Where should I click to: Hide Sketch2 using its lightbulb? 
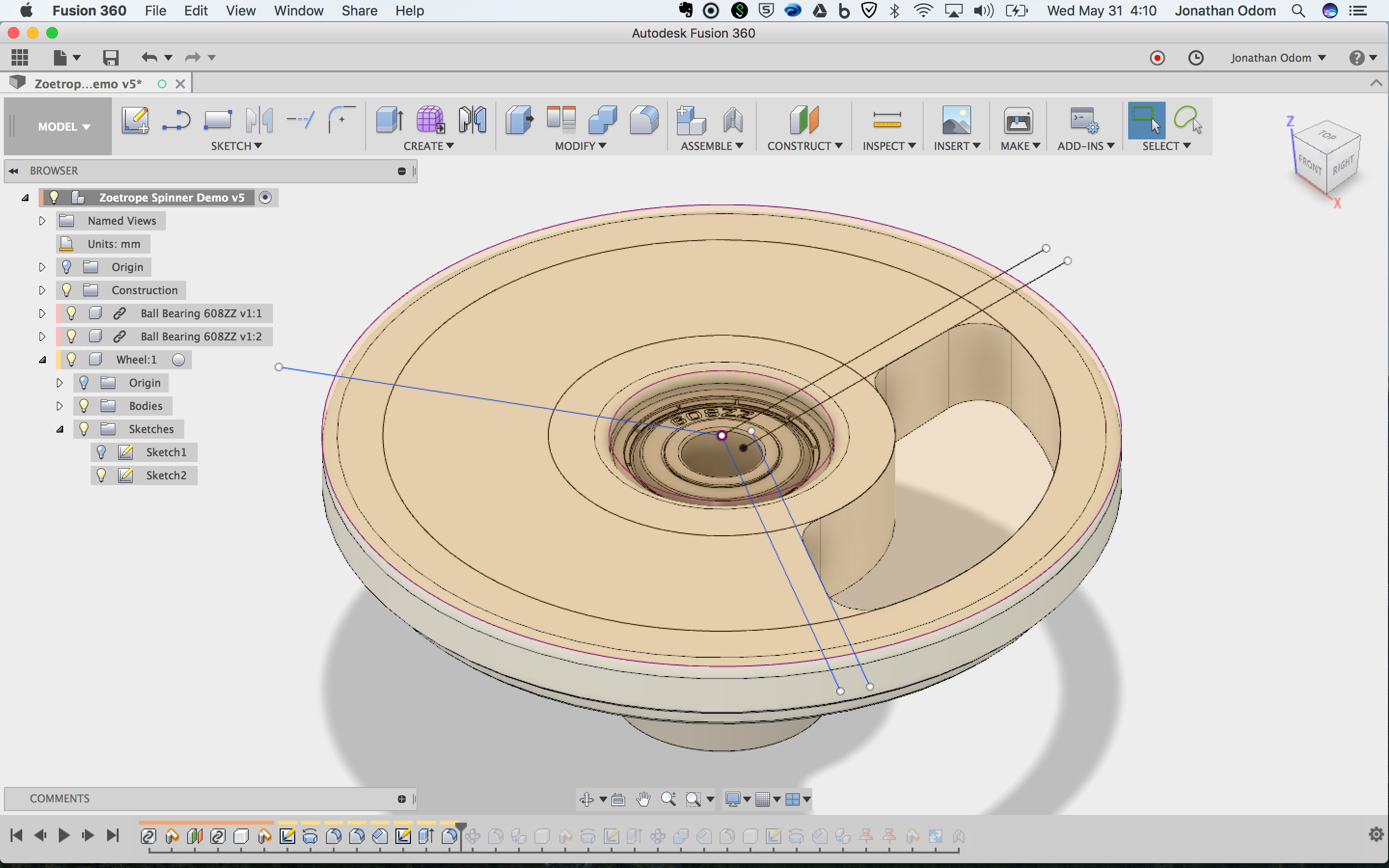pyautogui.click(x=101, y=475)
